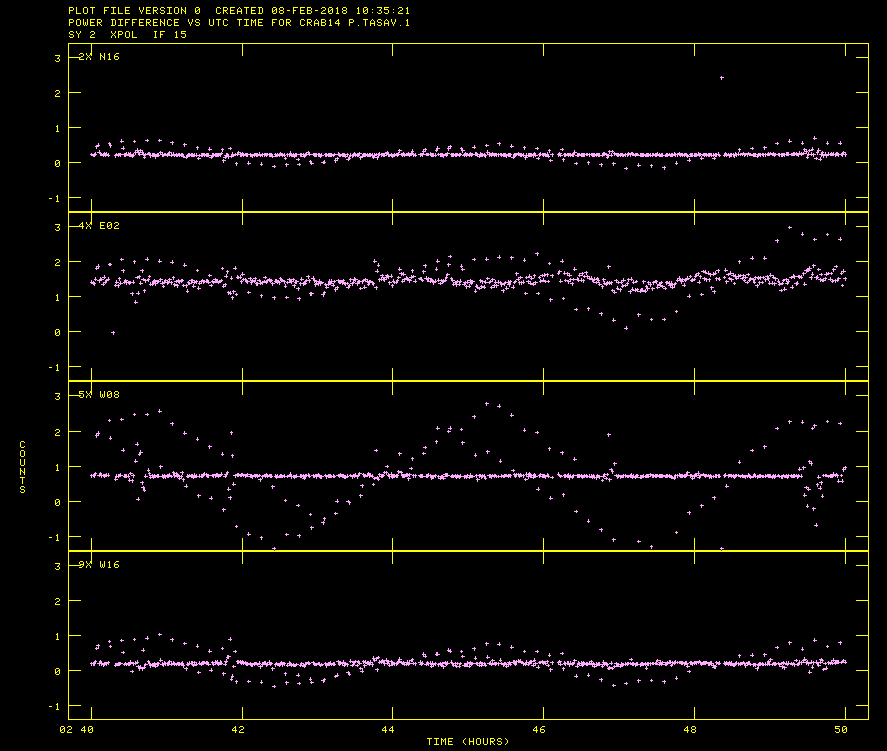
Task: Select the 9X W16 panel label
Action: (x=99, y=565)
